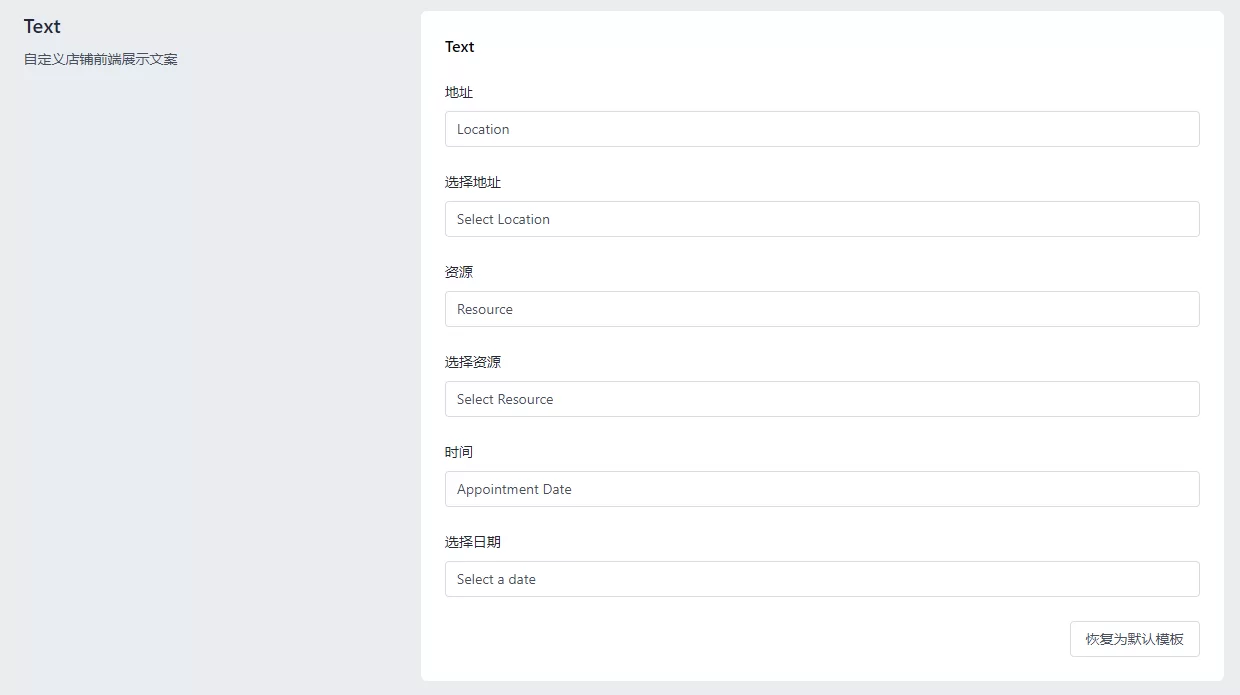Click the 选择日期 field label

(473, 542)
